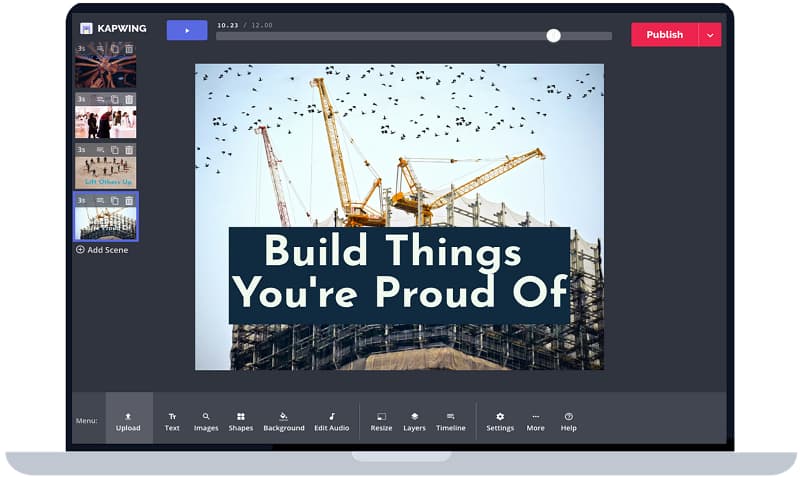Delete the selected crane scene
Viewport: 800px width, 477px height.
coord(129,200)
